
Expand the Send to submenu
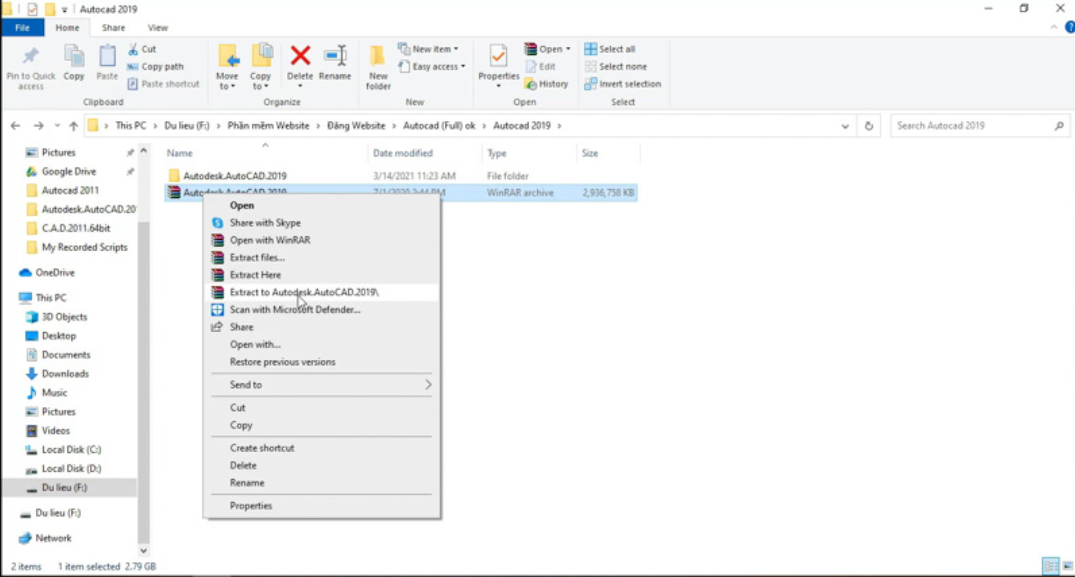pyautogui.click(x=322, y=385)
